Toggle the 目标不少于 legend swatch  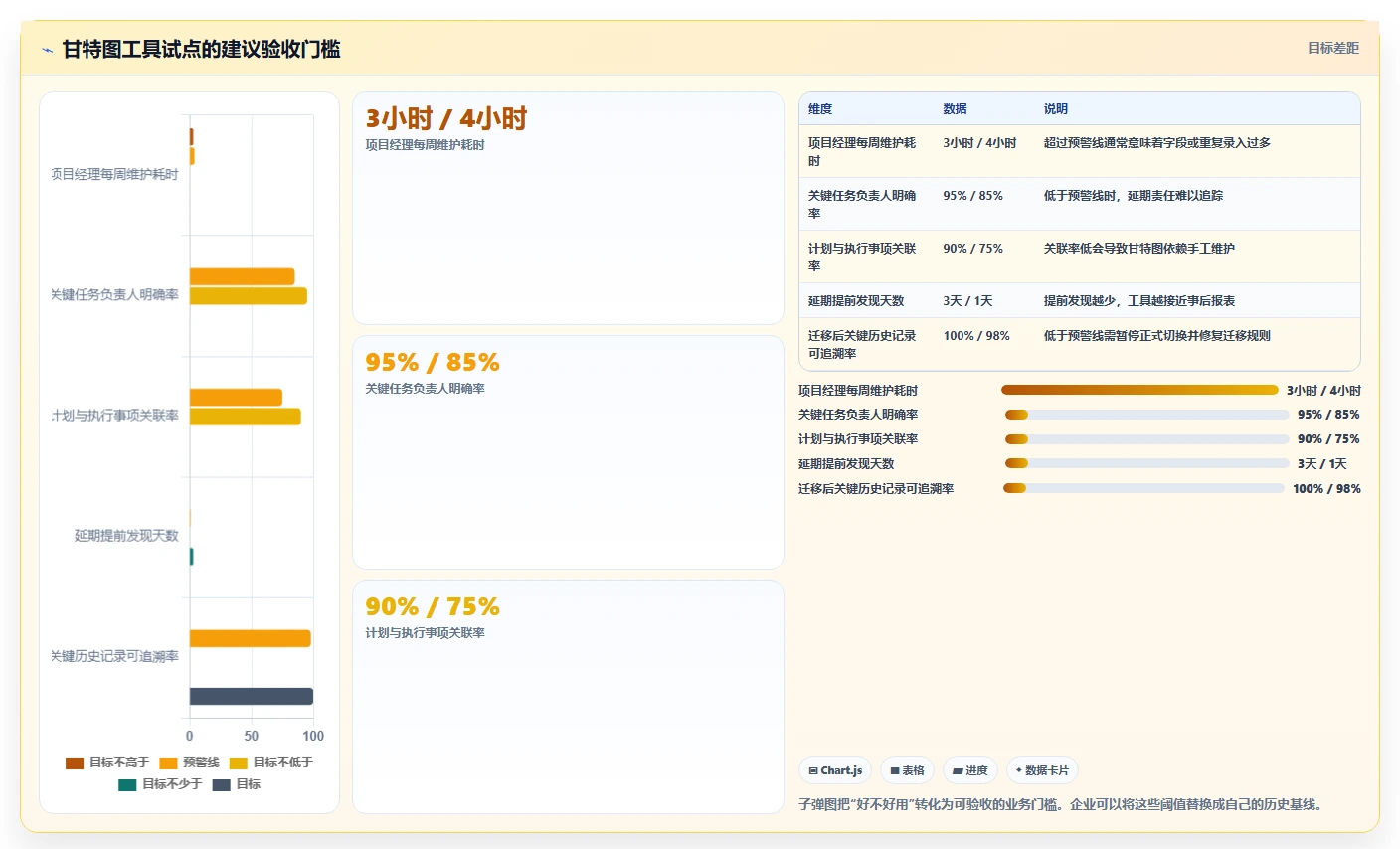(x=127, y=784)
